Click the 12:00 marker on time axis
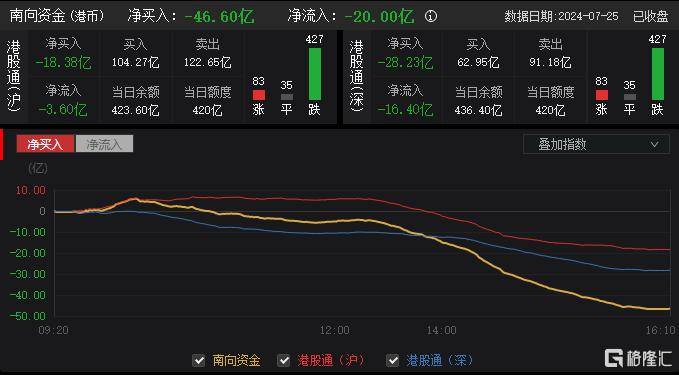This screenshot has width=679, height=375. pyautogui.click(x=334, y=330)
